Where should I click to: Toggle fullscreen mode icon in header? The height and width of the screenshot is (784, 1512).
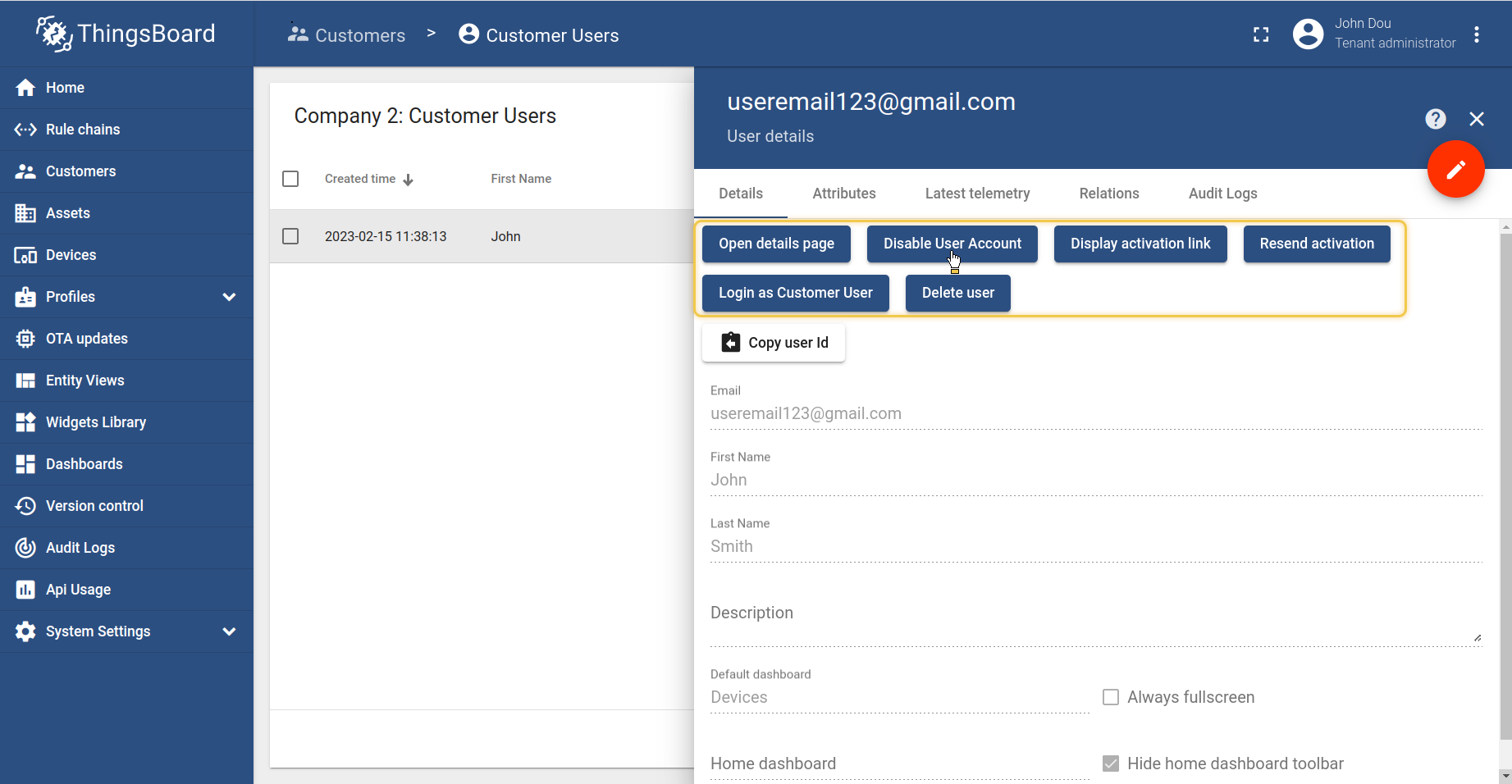point(1261,34)
